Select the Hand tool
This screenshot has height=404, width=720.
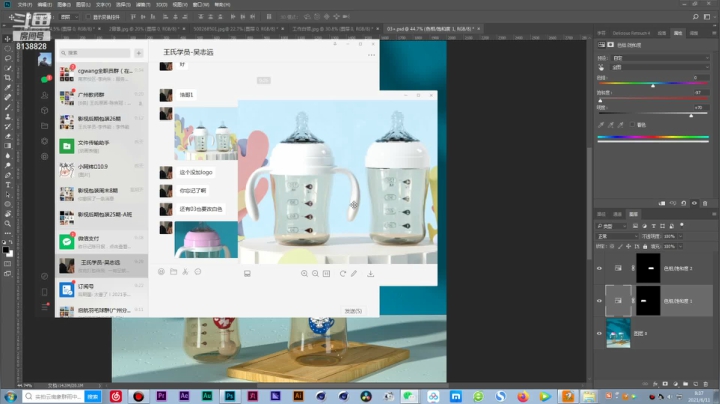7,214
